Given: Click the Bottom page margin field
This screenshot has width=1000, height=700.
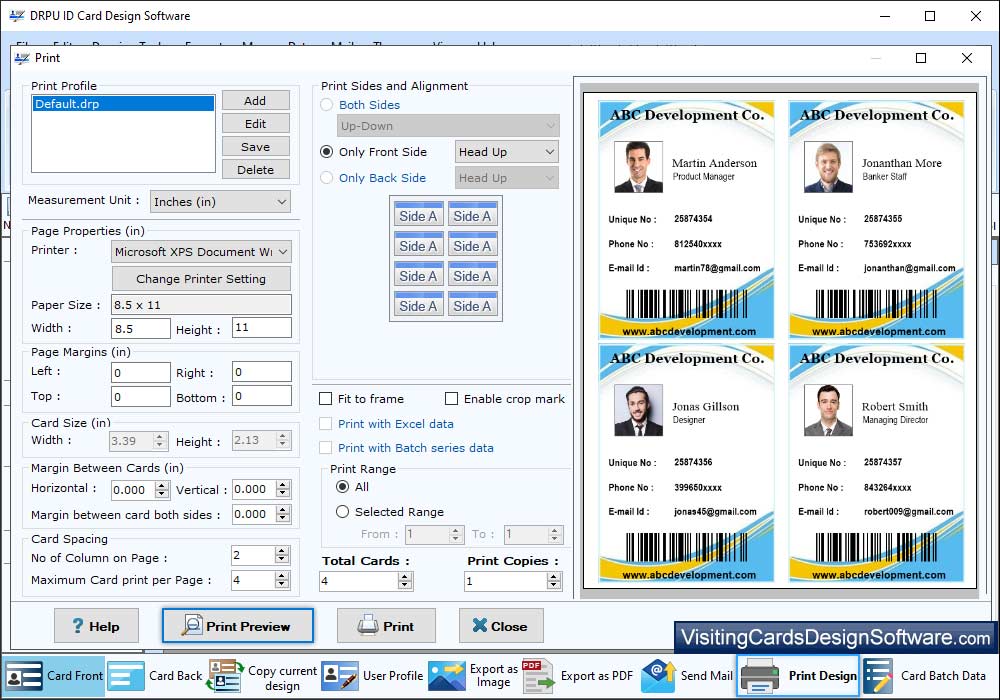Looking at the screenshot, I should click(x=261, y=396).
